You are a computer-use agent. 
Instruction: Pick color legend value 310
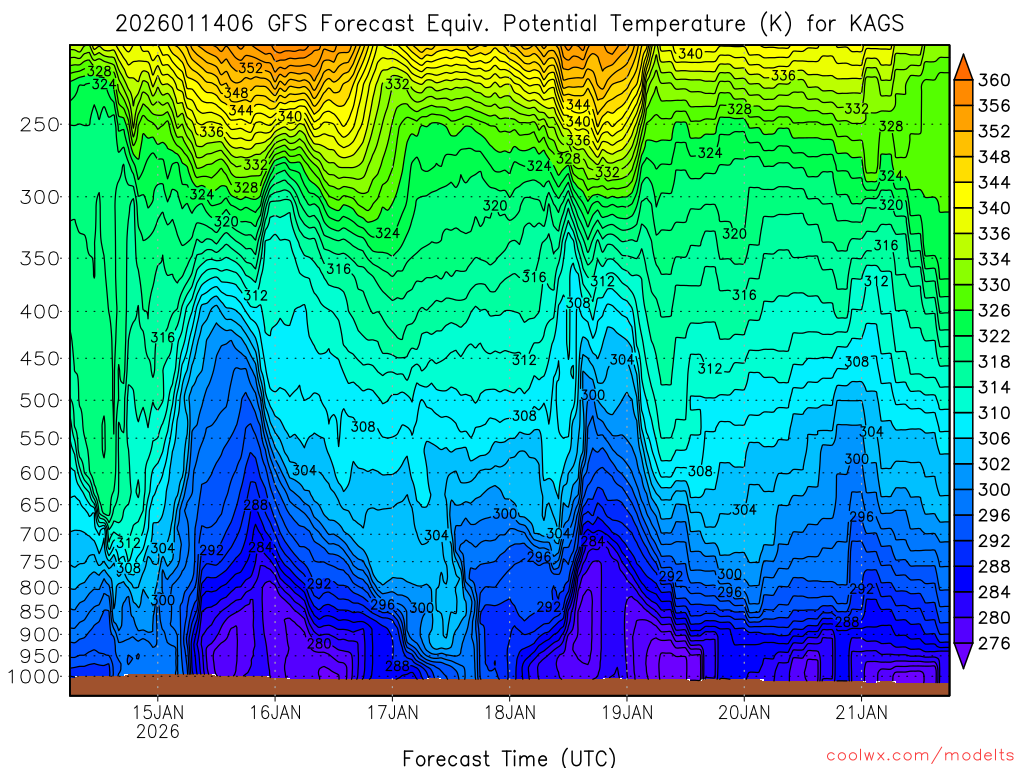point(994,413)
